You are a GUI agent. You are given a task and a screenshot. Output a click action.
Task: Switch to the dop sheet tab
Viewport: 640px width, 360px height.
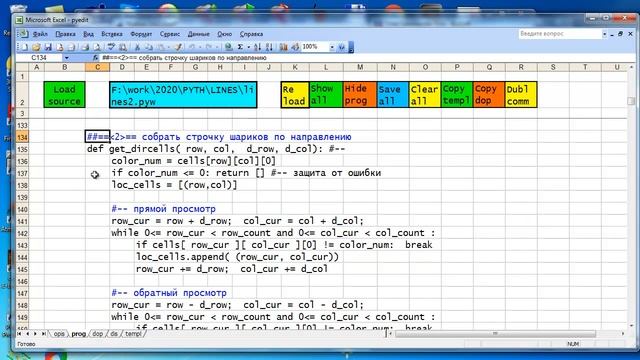tap(97, 334)
